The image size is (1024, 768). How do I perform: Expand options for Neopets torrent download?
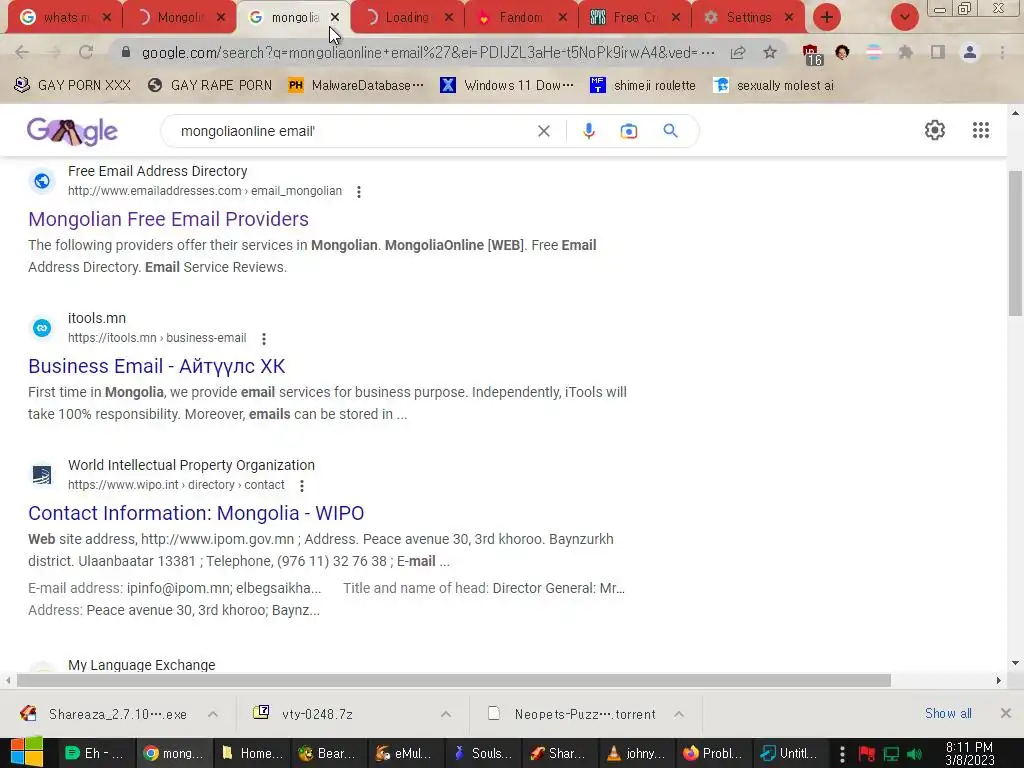pos(679,714)
